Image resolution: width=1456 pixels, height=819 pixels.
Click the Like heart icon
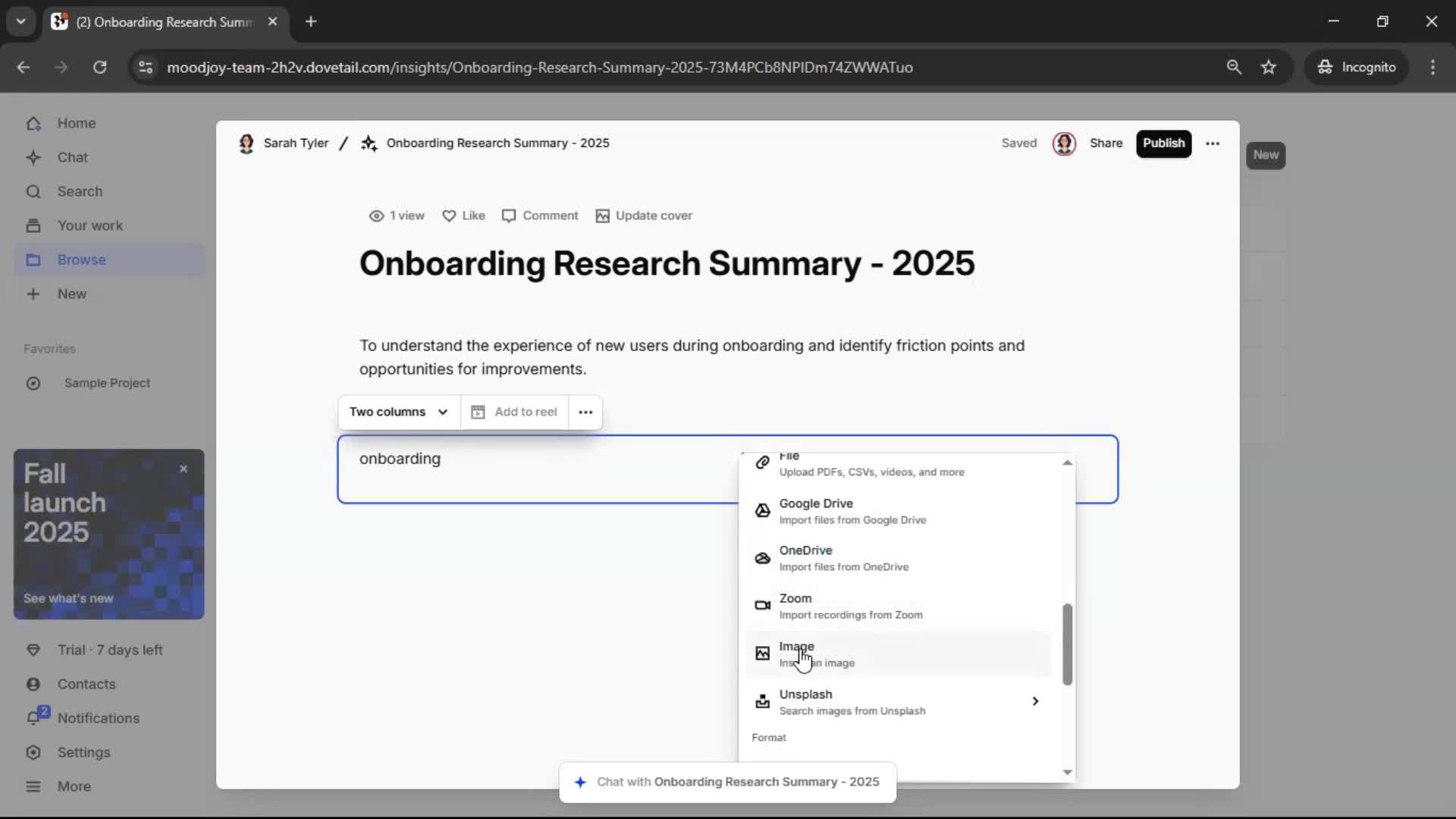tap(449, 216)
